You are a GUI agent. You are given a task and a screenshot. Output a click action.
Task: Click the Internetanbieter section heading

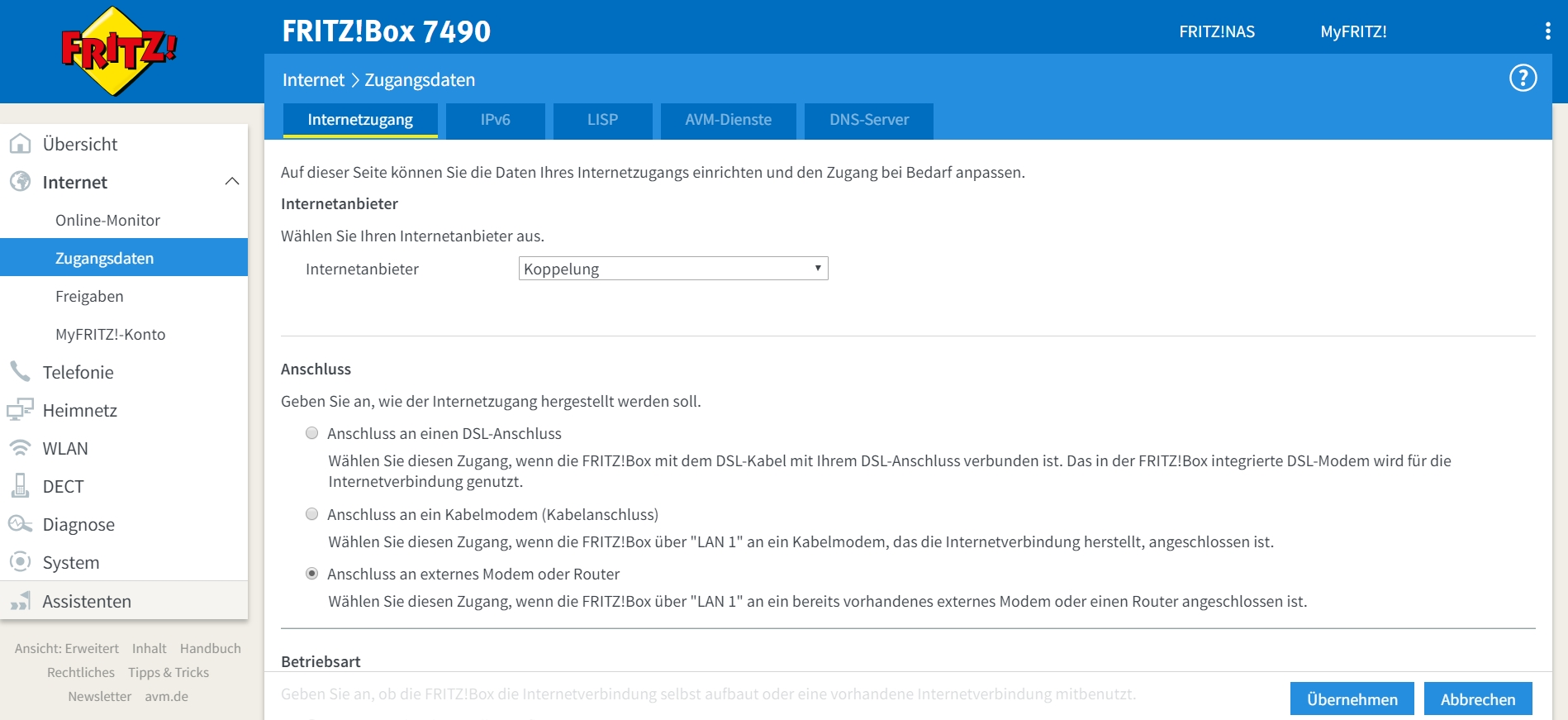point(340,203)
